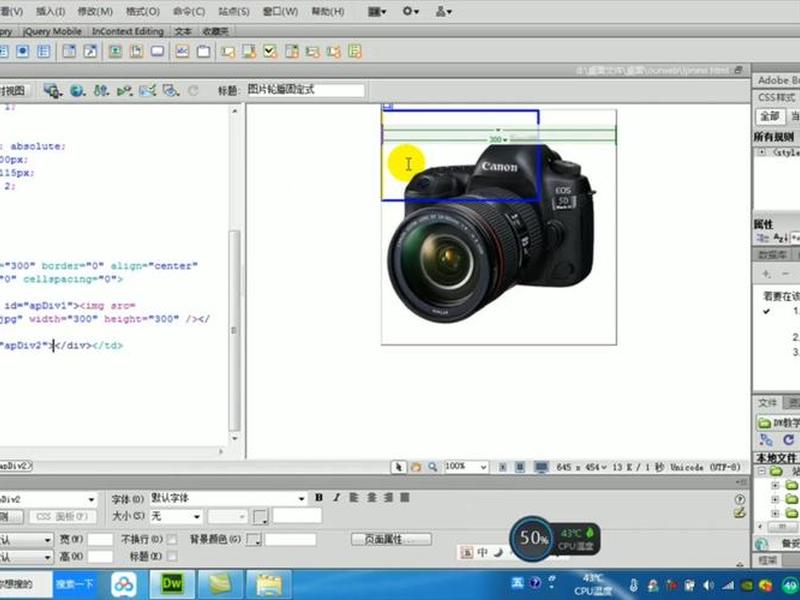Open the 645 x 454 window size menu
Image resolution: width=800 pixels, height=600 pixels.
(582, 467)
